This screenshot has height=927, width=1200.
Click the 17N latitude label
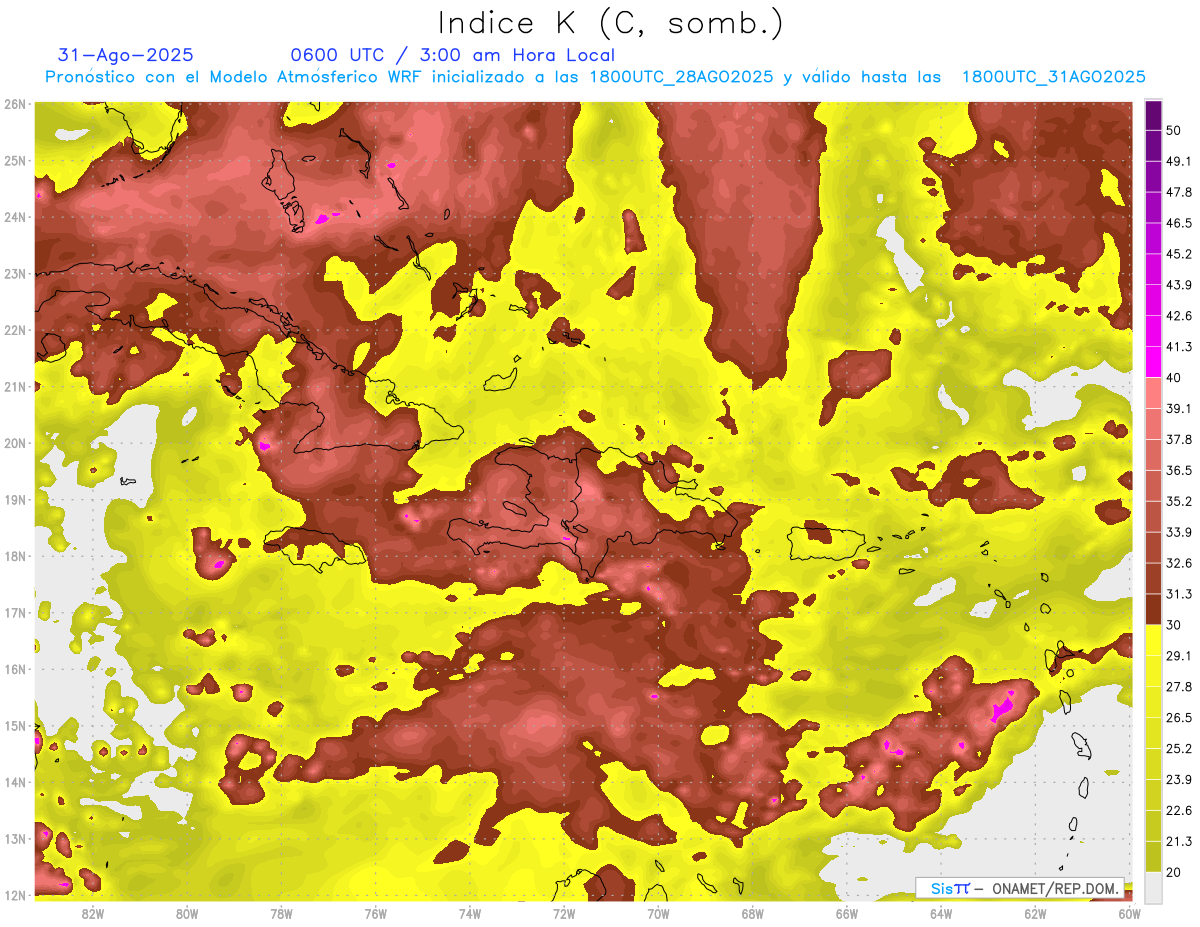click(15, 613)
